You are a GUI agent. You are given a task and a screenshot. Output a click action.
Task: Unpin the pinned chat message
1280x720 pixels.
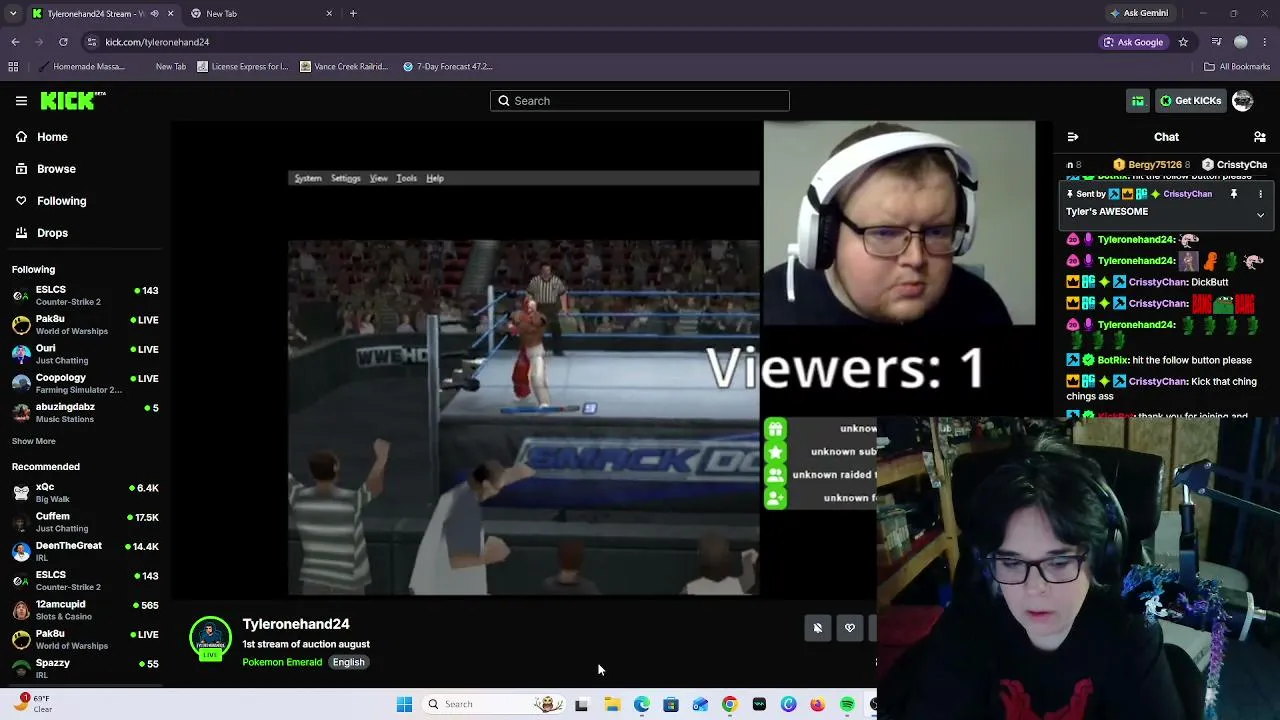coord(1234,194)
